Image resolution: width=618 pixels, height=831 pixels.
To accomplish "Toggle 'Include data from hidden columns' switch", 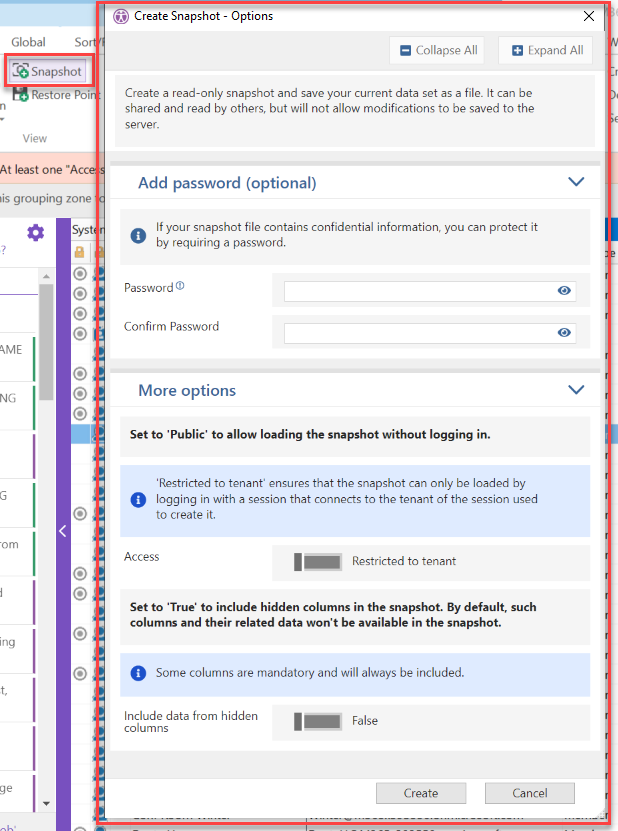I will click(x=318, y=721).
